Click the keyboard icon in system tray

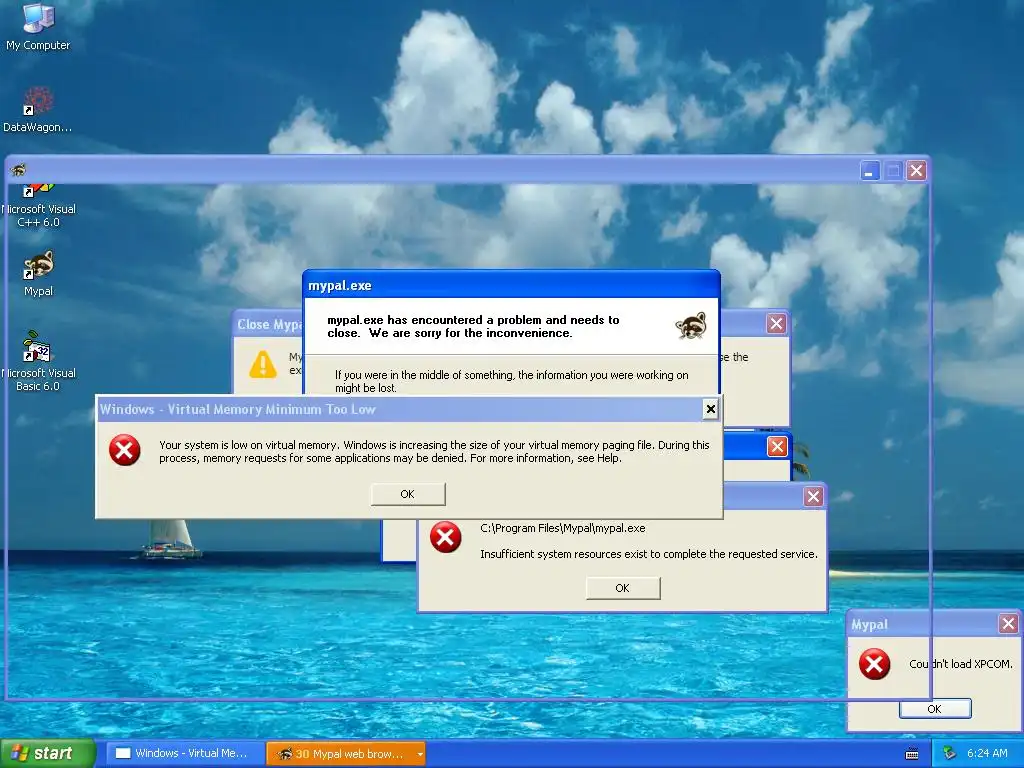(912, 754)
